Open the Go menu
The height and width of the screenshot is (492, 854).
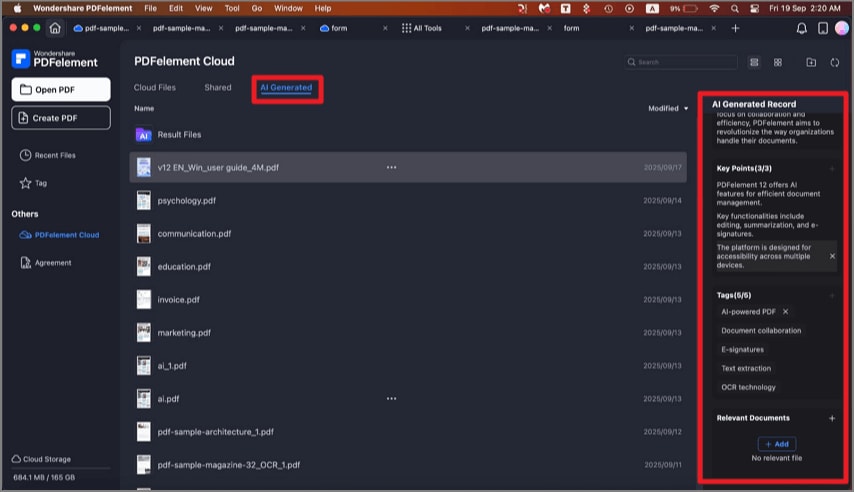[x=257, y=8]
